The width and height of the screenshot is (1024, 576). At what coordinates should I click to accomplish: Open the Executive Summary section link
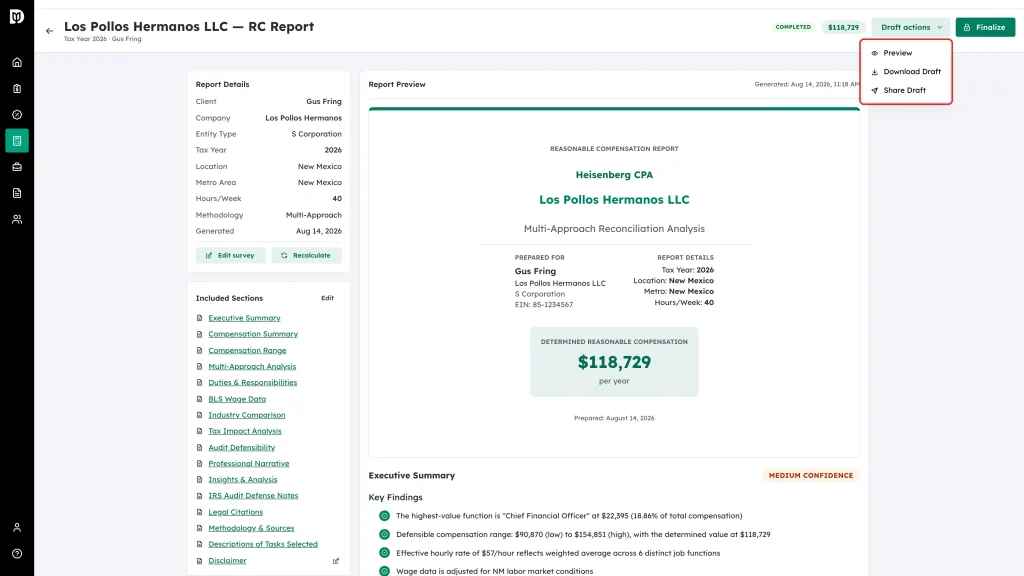[x=244, y=318]
